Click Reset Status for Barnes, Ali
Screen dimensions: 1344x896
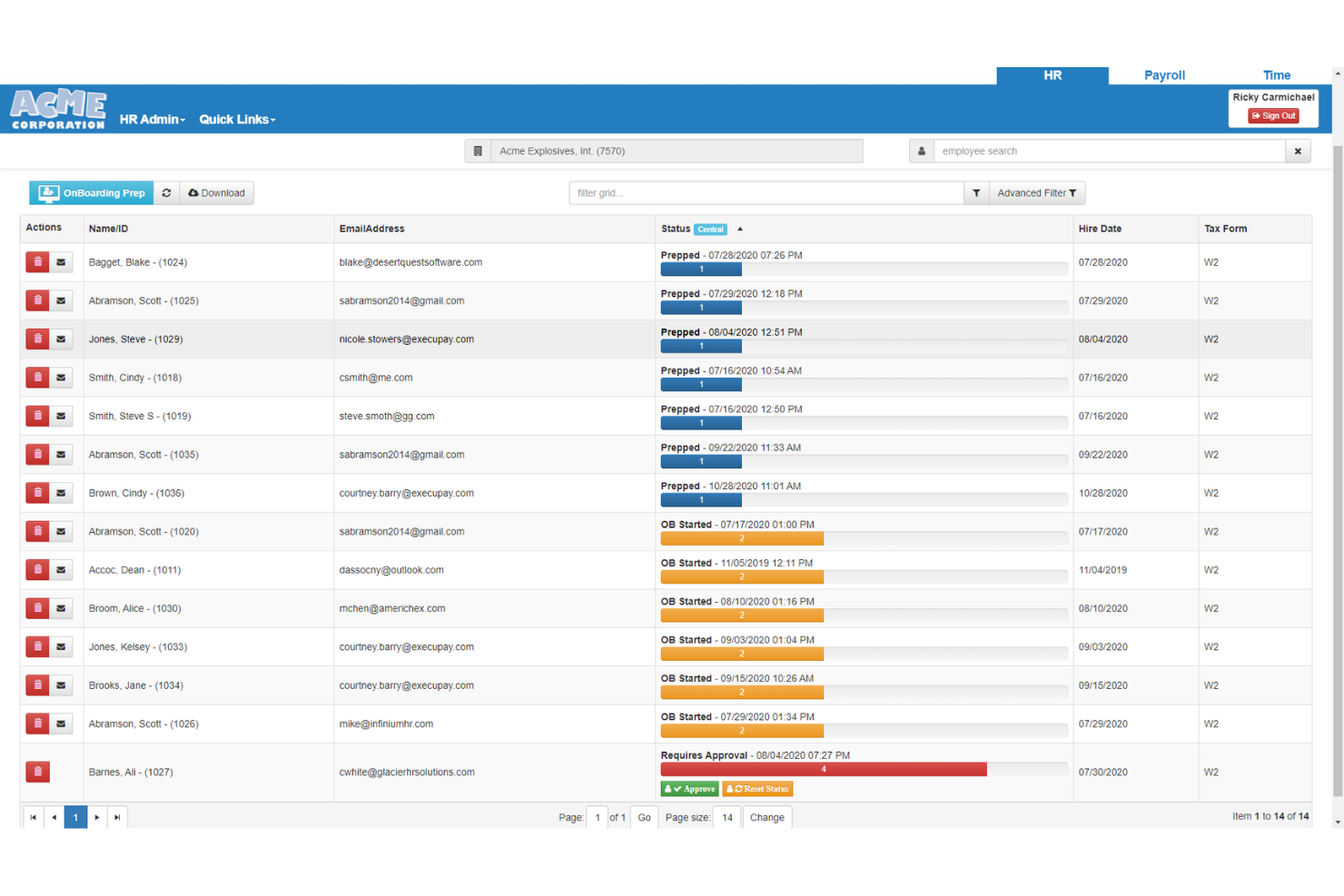[x=757, y=789]
